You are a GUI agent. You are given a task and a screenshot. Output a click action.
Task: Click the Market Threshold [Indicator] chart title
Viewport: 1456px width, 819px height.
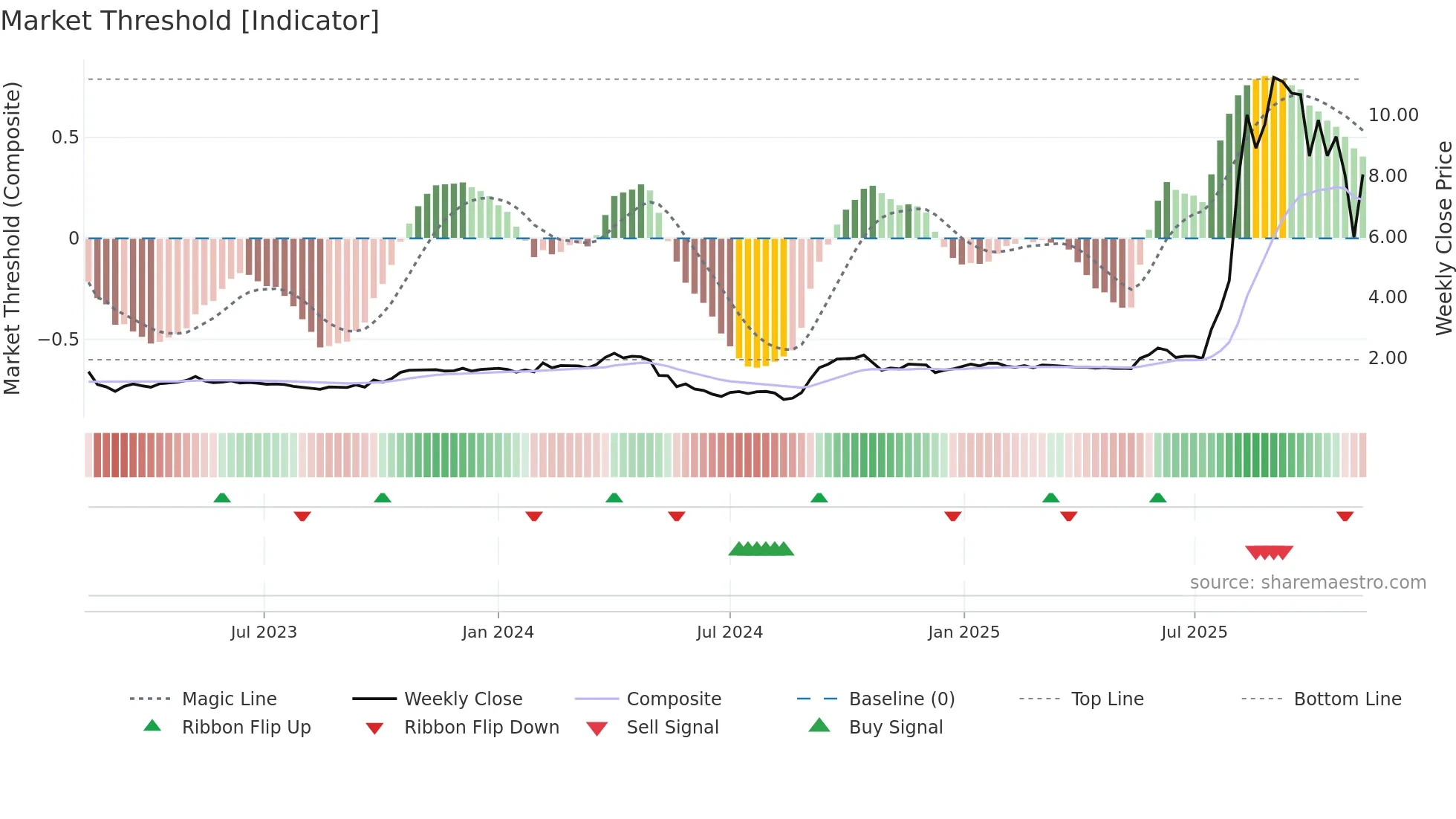[190, 21]
